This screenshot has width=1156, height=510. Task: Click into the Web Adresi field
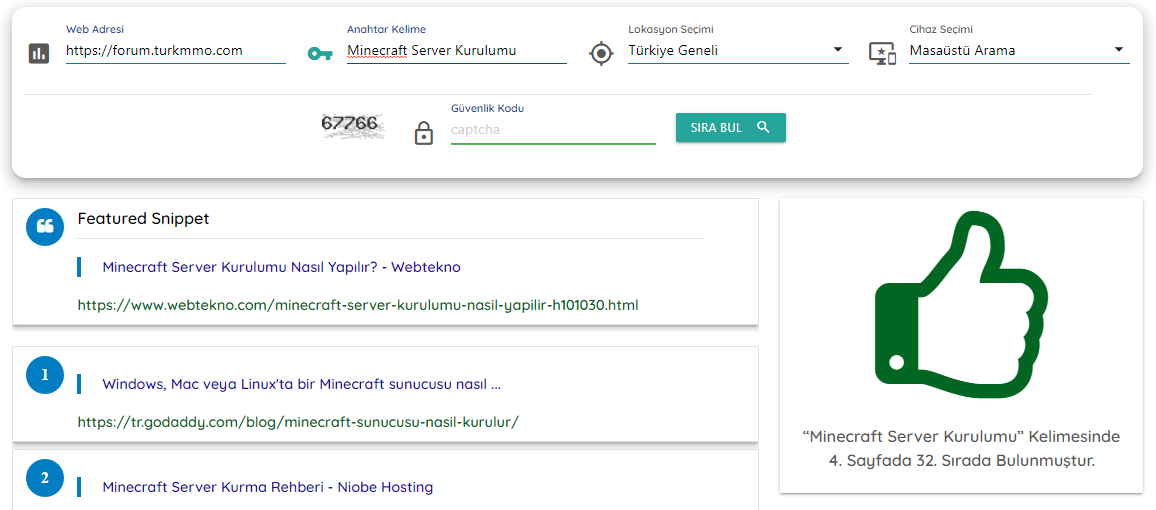(x=175, y=51)
